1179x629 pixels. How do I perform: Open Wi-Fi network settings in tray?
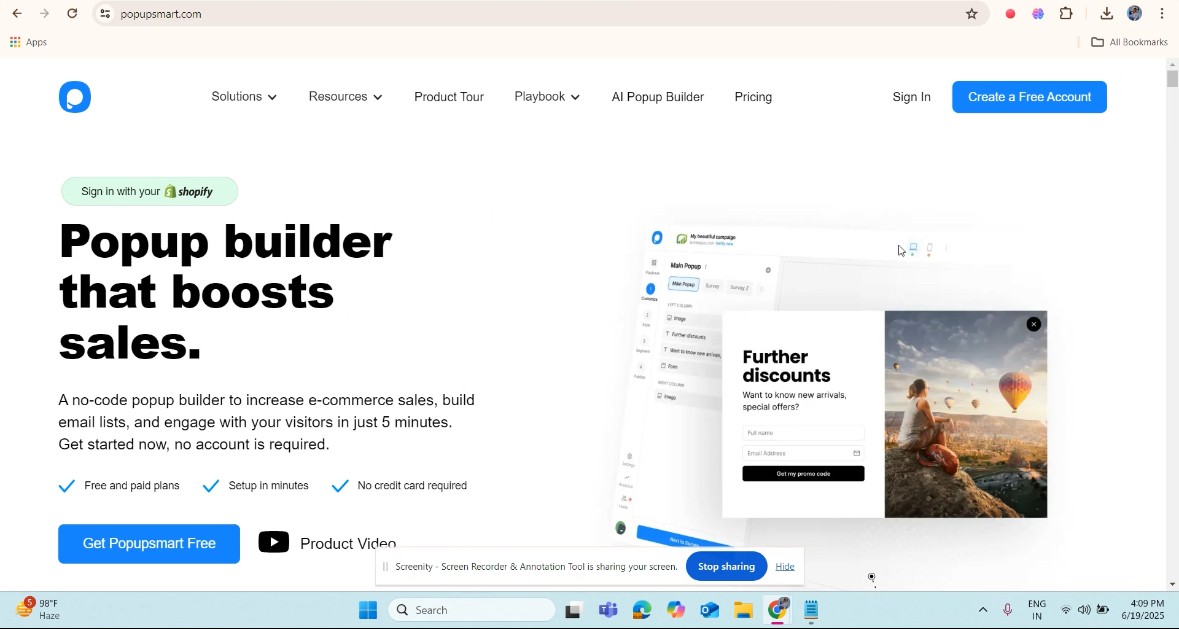(x=1065, y=609)
